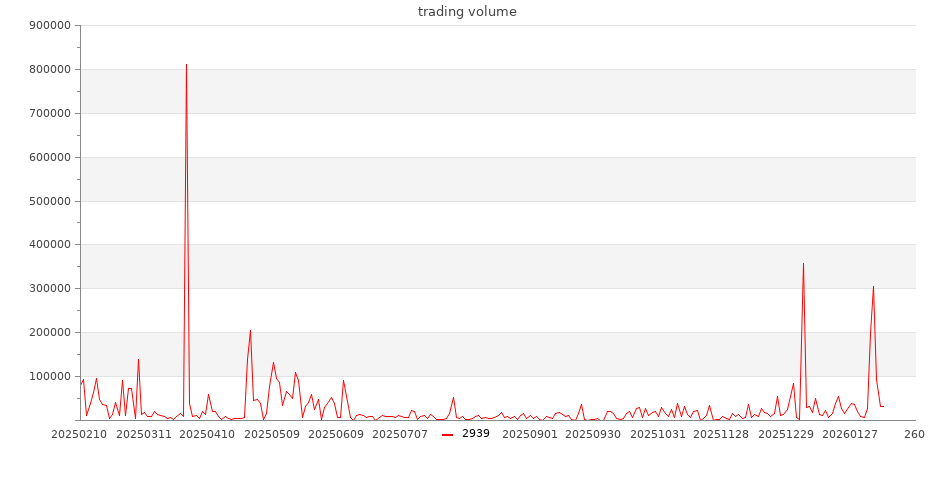The height and width of the screenshot is (500, 935).
Task: Click the 100000 y-axis label
Action: [50, 376]
